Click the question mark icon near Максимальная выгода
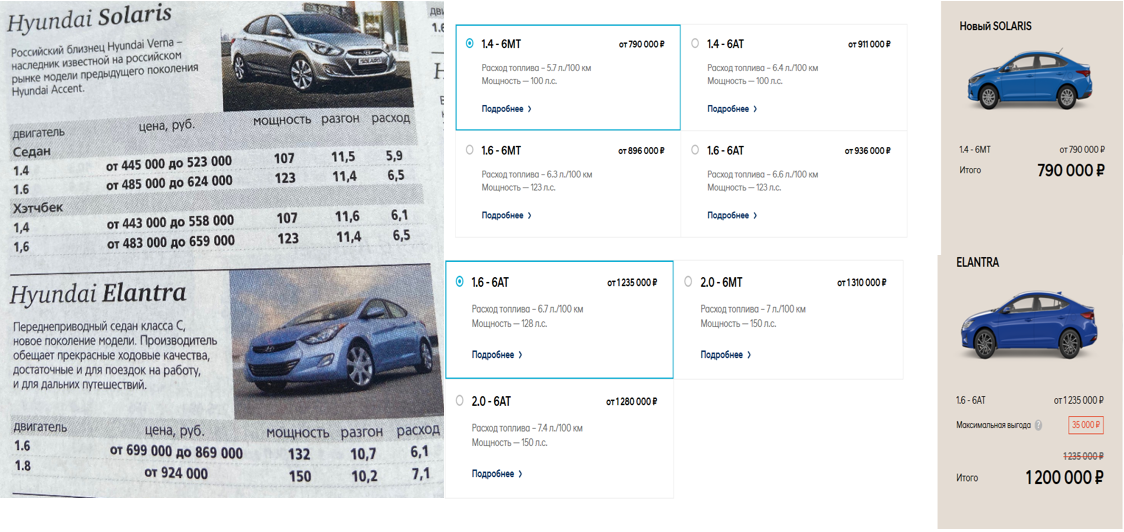Viewport: 1124px width, 532px height. pos(1038,425)
